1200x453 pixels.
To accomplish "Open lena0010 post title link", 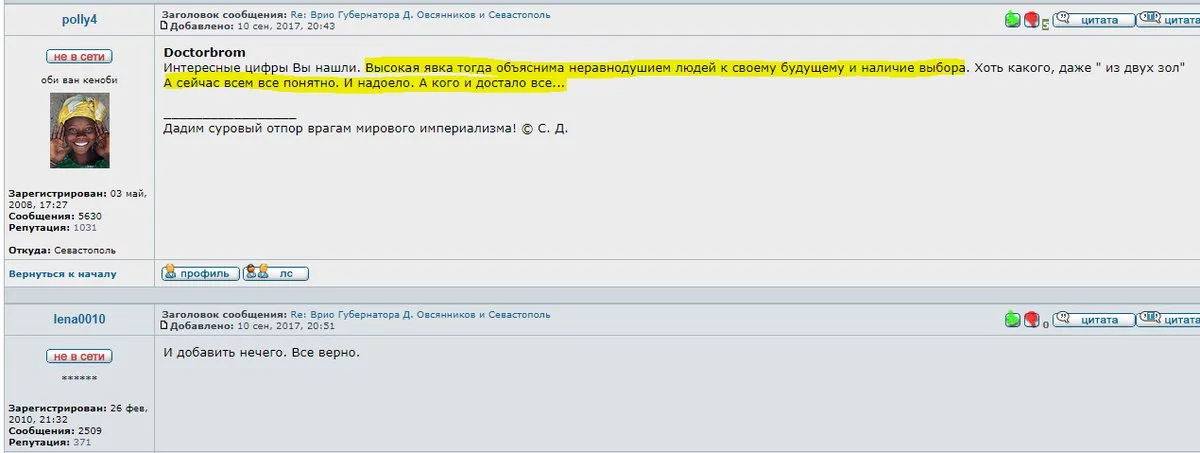I will coord(420,315).
